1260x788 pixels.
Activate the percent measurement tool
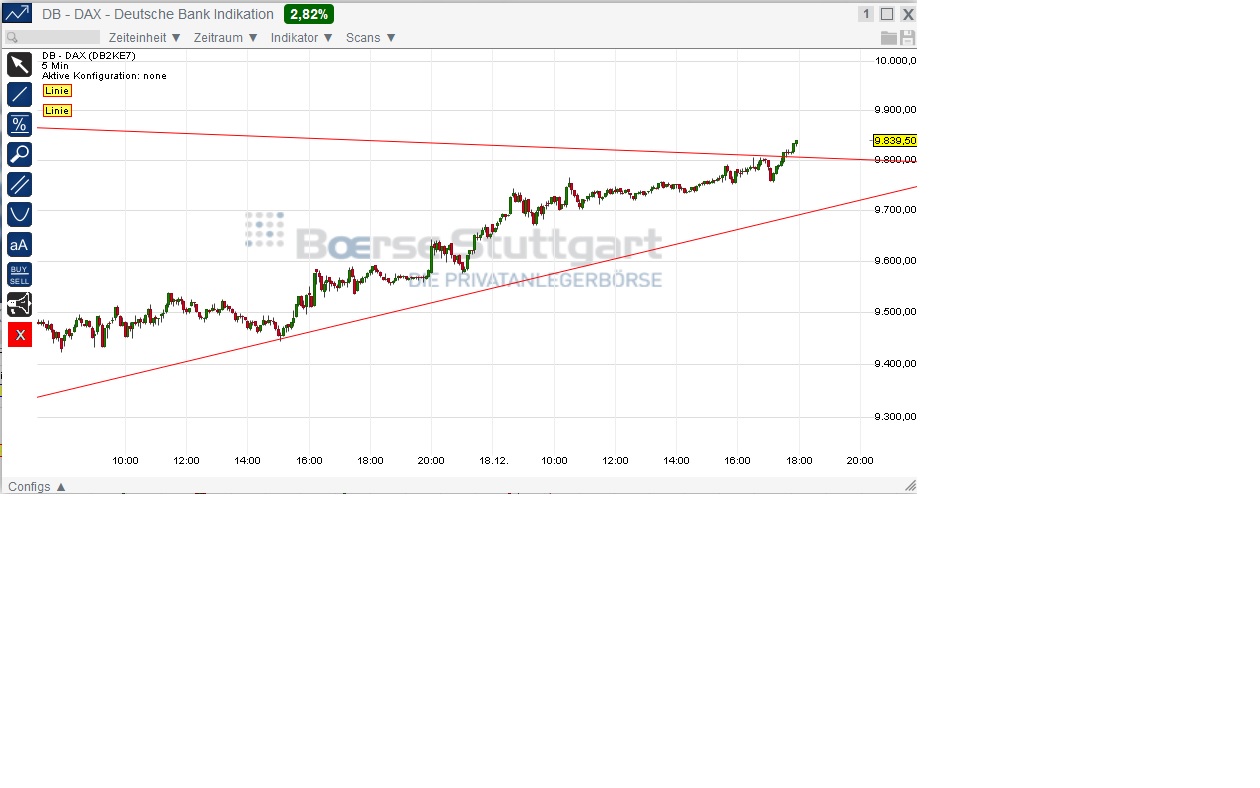click(19, 125)
